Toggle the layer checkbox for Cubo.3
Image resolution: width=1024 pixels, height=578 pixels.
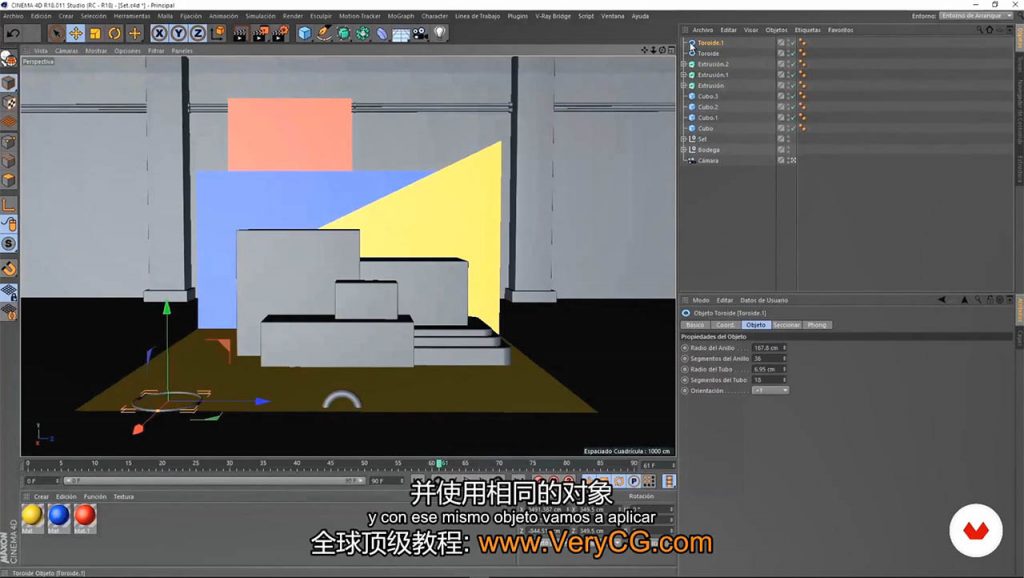click(781, 96)
